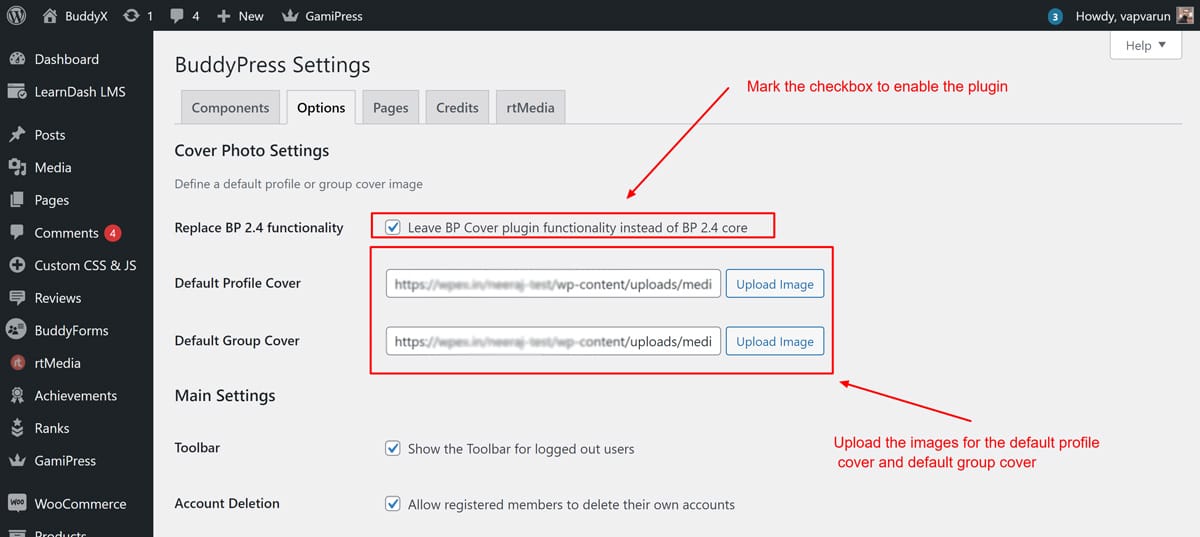Click the updates refresh icon

131,16
